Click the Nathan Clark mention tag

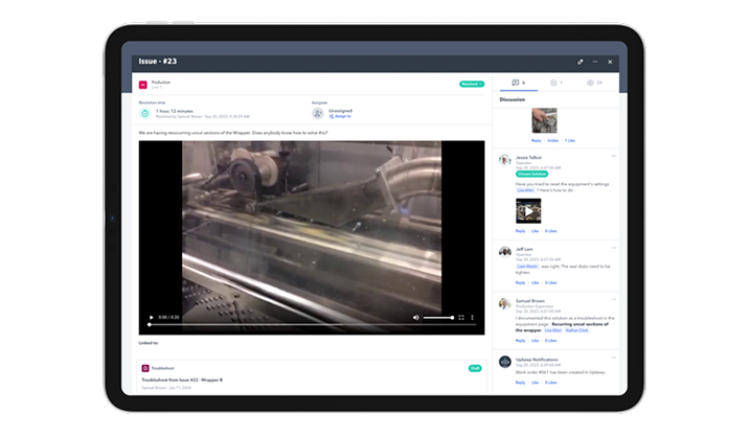tap(577, 330)
